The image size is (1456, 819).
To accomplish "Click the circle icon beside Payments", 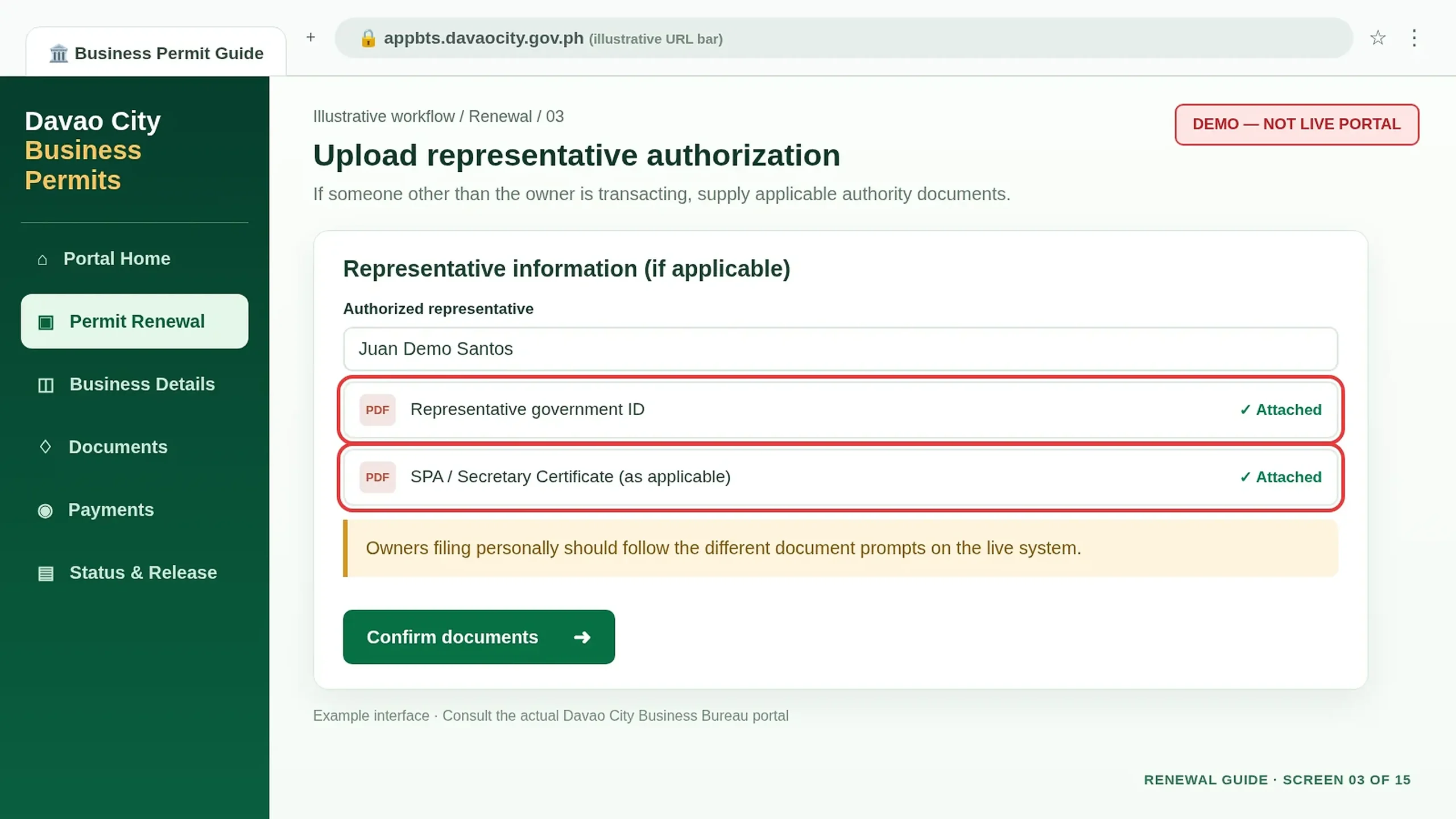I will [45, 511].
